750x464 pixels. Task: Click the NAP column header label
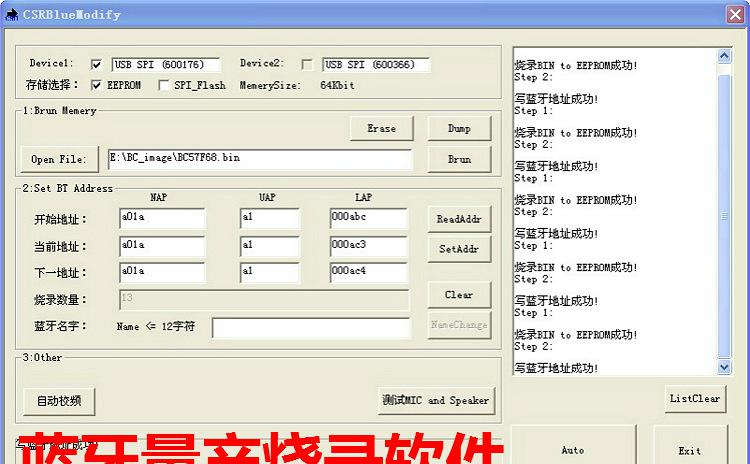click(x=158, y=197)
